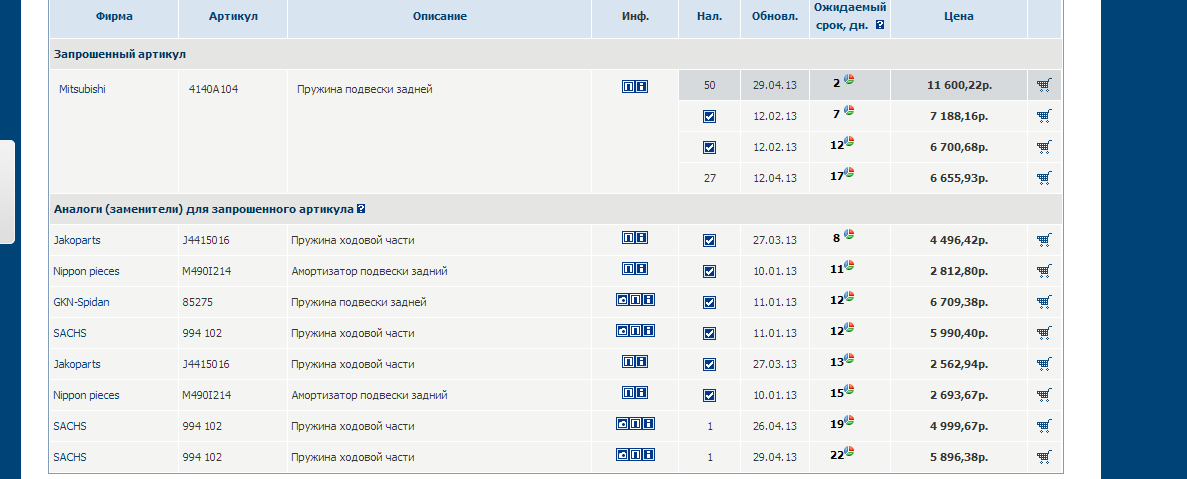Image resolution: width=1187 pixels, height=479 pixels.
Task: Open the photo icon in the GKN-Spidan row
Action: [622, 301]
